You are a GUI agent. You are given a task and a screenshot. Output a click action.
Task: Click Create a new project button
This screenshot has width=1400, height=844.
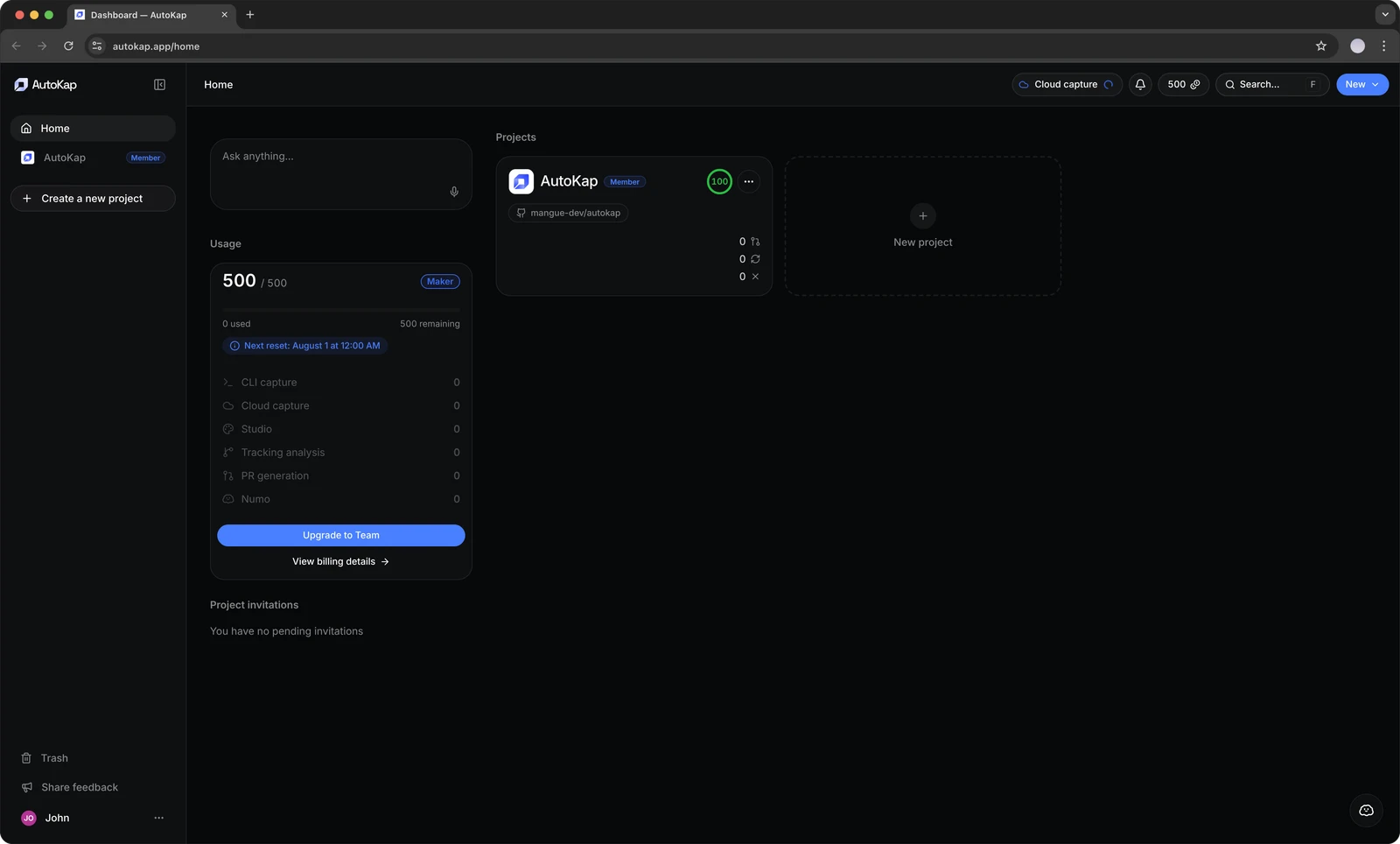pos(93,199)
